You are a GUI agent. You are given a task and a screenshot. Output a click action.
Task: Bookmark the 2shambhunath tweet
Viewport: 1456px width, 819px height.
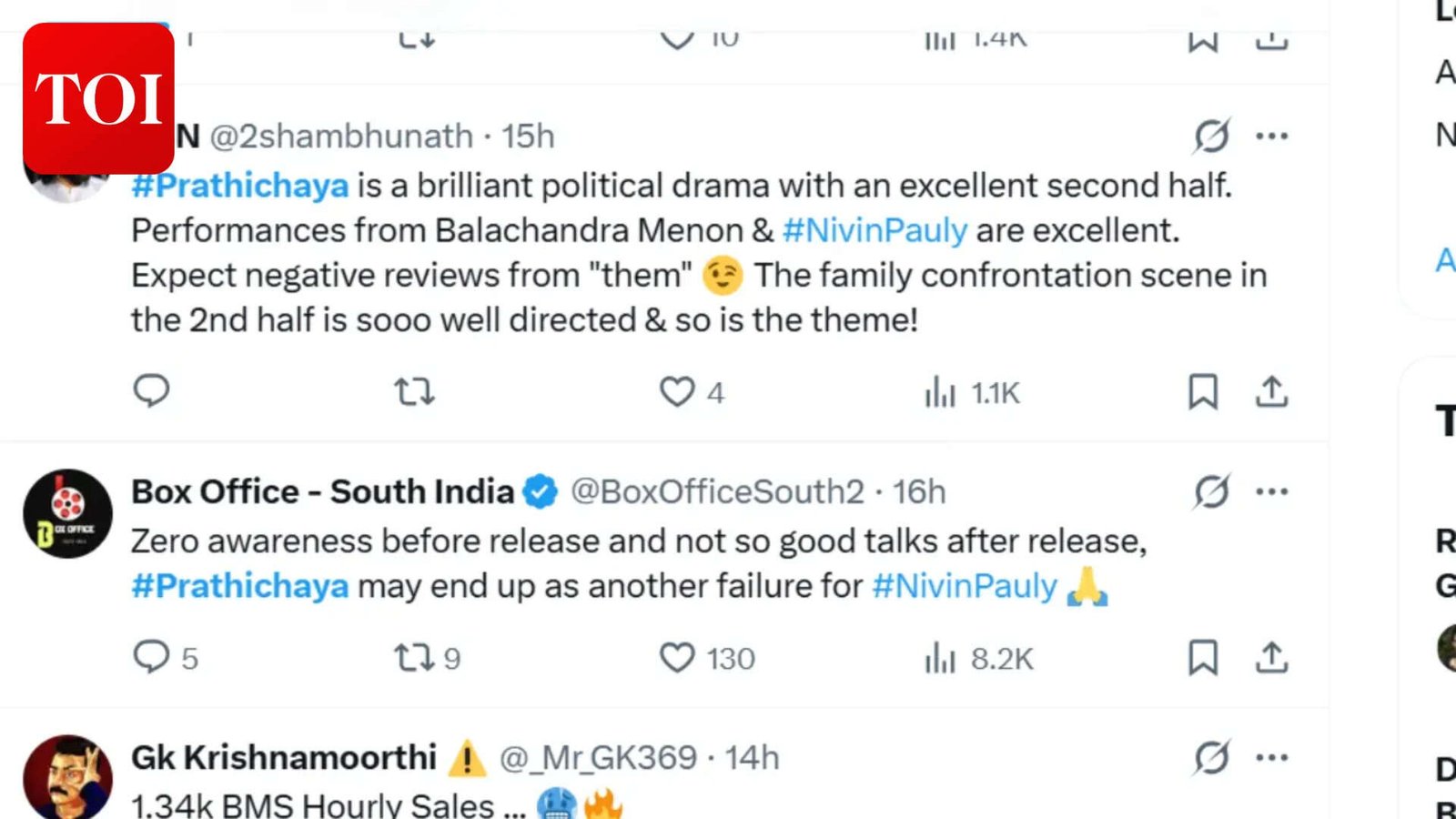(1202, 392)
